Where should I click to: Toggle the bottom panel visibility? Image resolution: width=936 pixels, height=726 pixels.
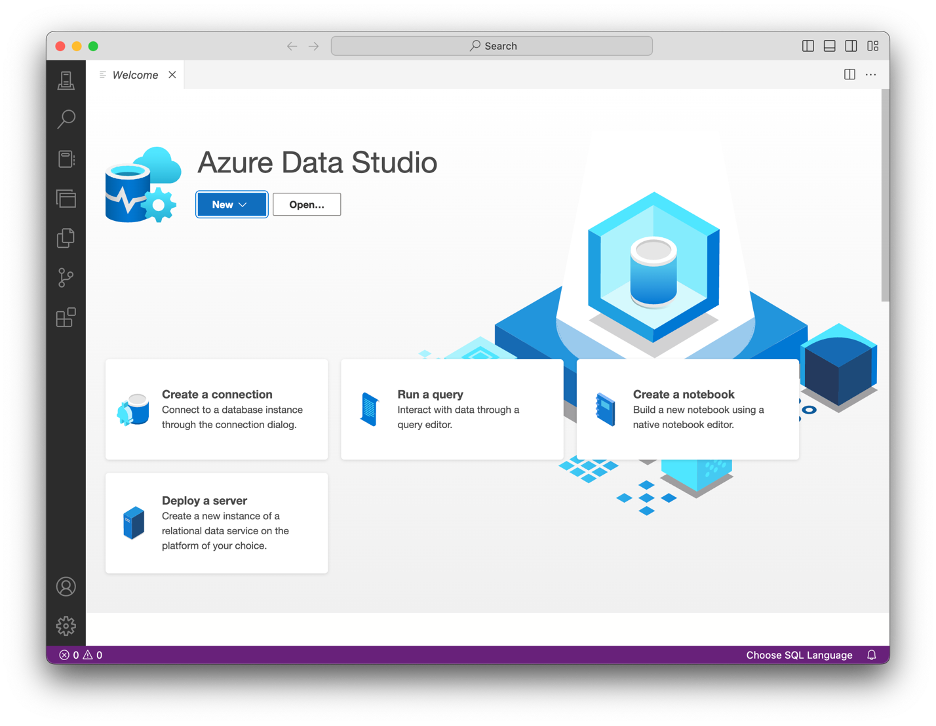[830, 45]
